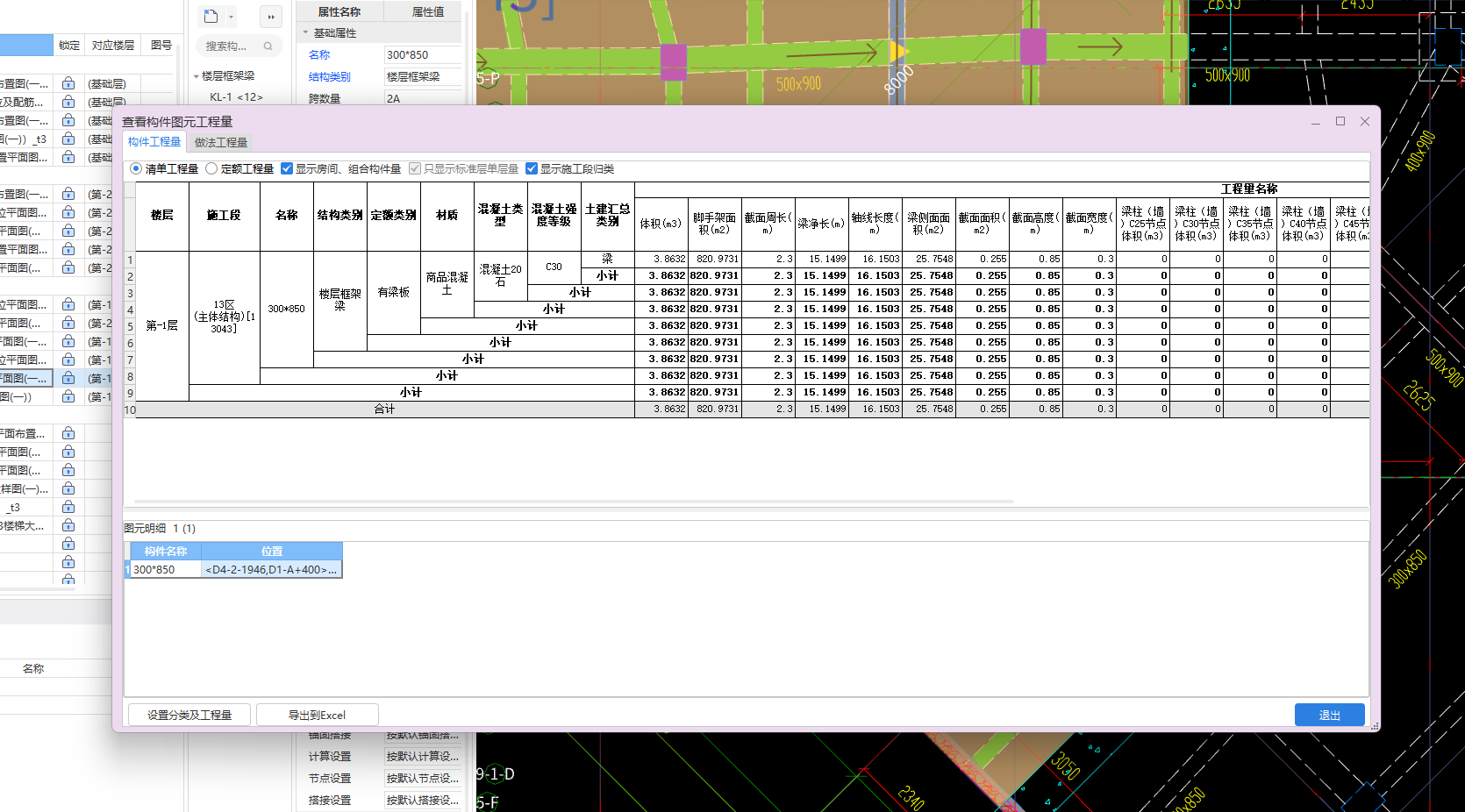Select the <D4-2-1946,D1-A+400> position cell
Screen dimensions: 1465x812
[x=272, y=570]
